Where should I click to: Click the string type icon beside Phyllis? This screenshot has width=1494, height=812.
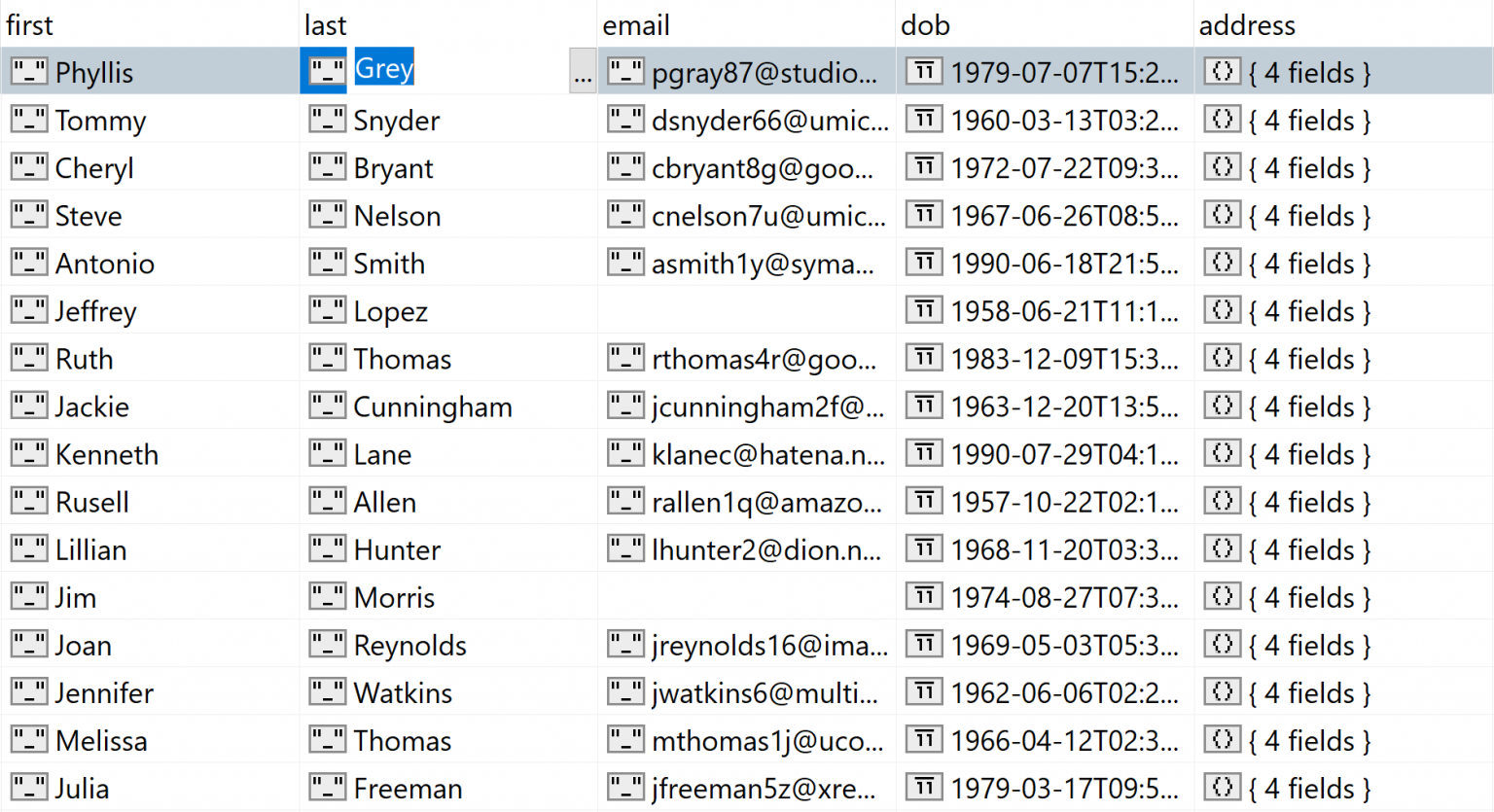click(x=28, y=71)
